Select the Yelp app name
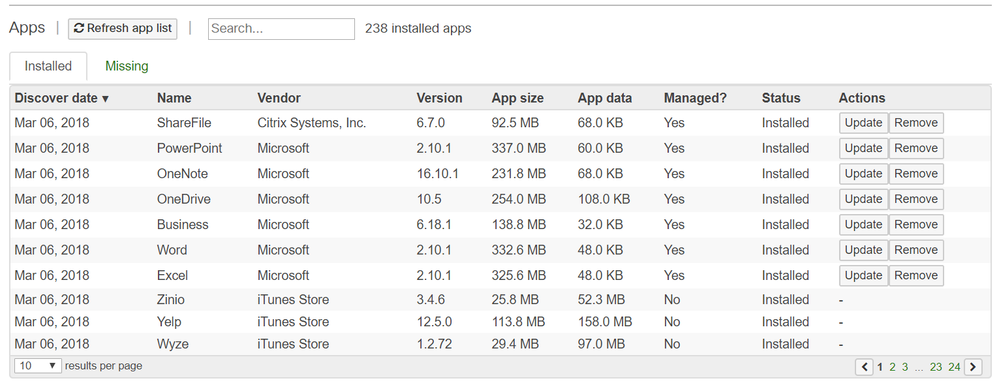The width and height of the screenshot is (999, 389). pyautogui.click(x=169, y=322)
